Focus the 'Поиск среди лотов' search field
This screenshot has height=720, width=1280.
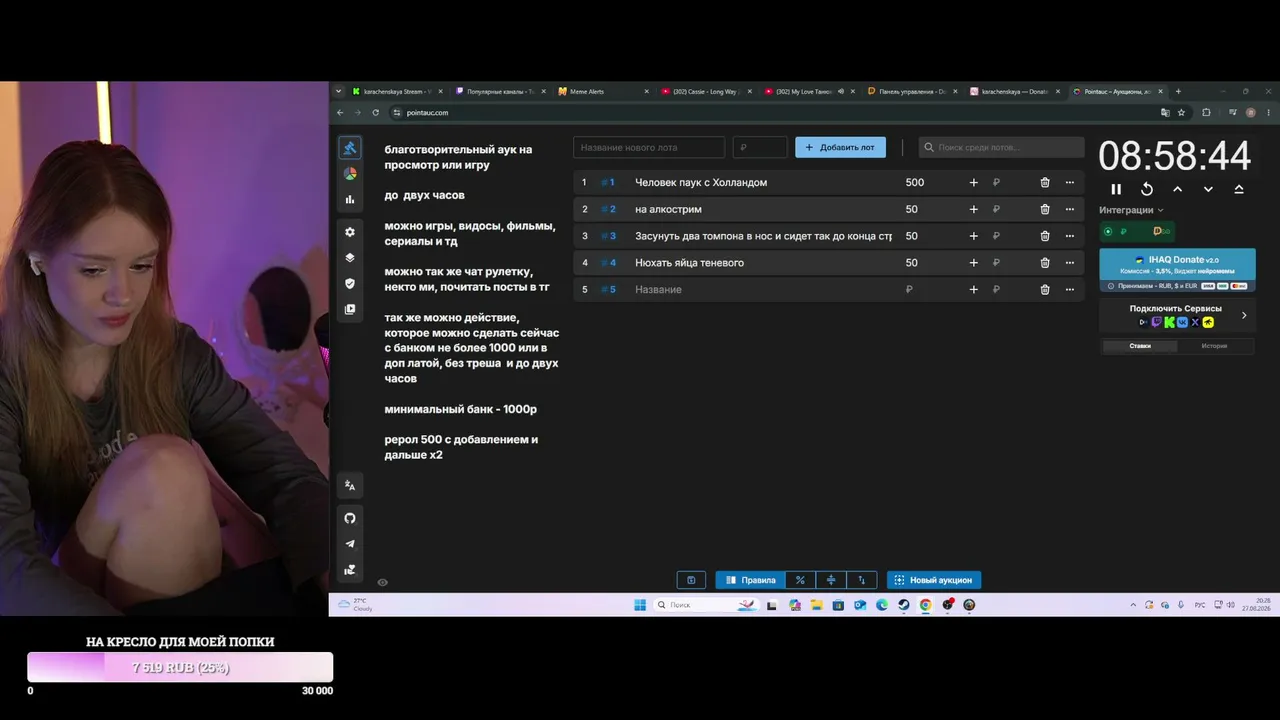(x=1001, y=147)
